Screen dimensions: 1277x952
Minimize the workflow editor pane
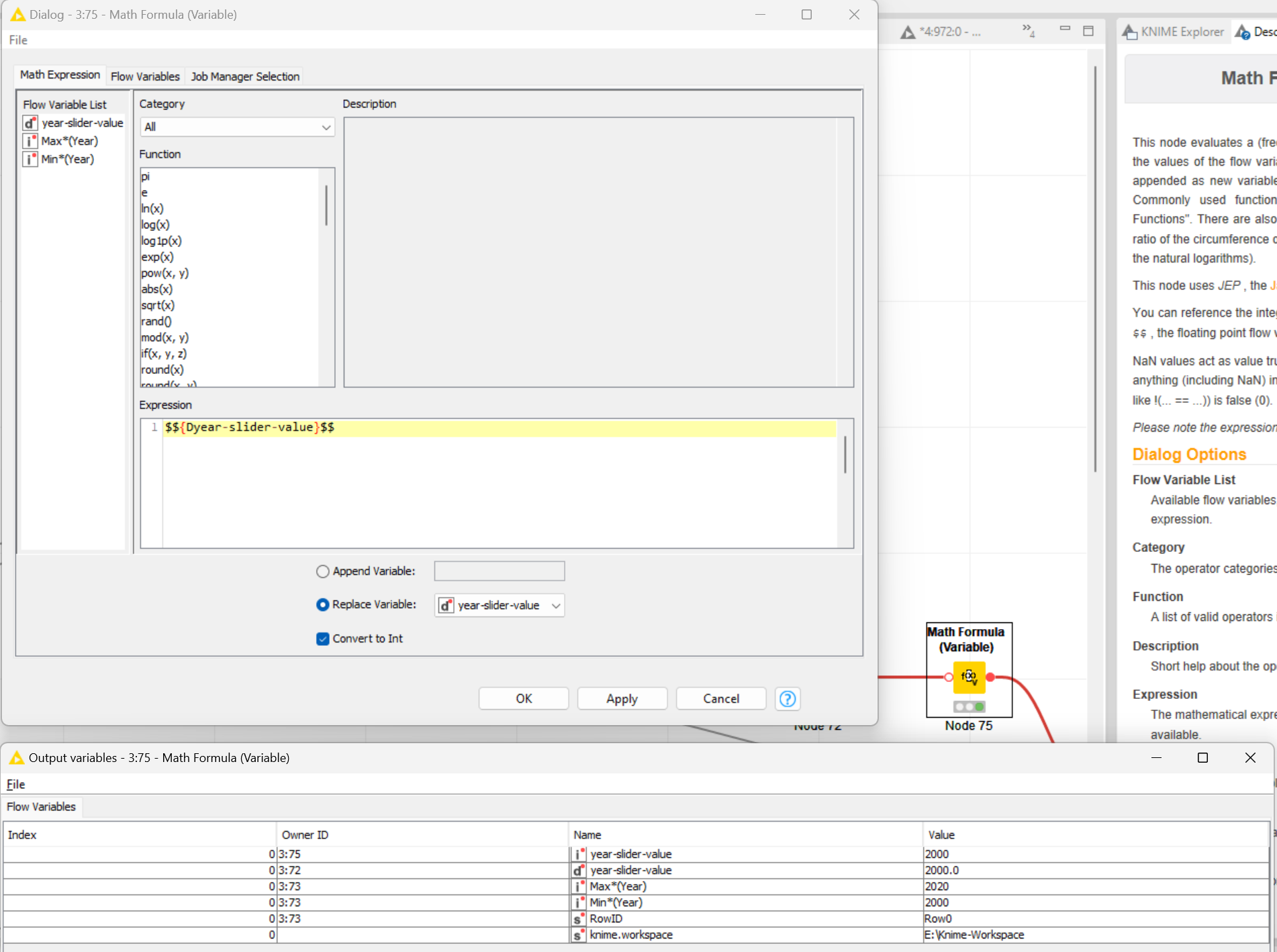pyautogui.click(x=1065, y=28)
